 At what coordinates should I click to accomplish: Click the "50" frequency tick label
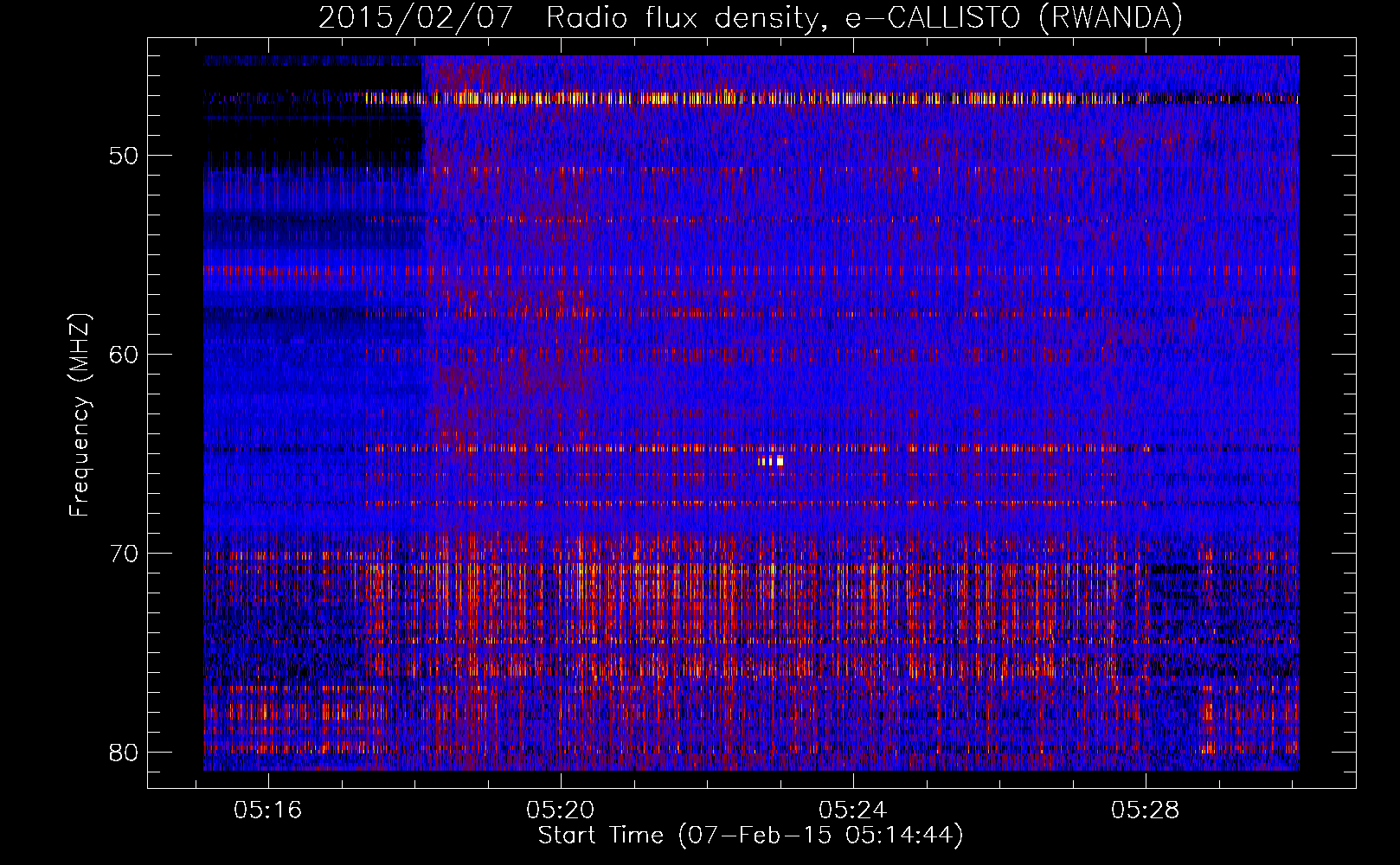125,157
